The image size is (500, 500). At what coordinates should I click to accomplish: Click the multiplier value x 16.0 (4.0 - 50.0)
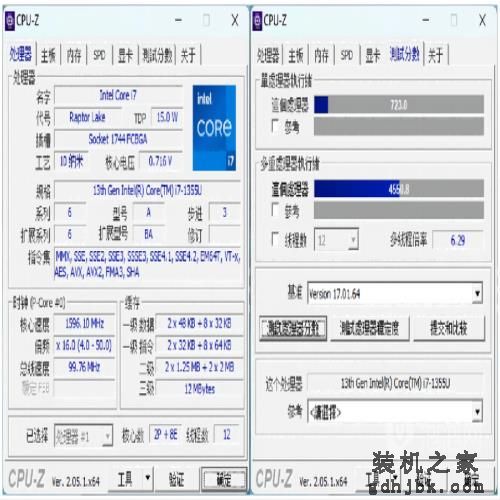[x=84, y=345]
